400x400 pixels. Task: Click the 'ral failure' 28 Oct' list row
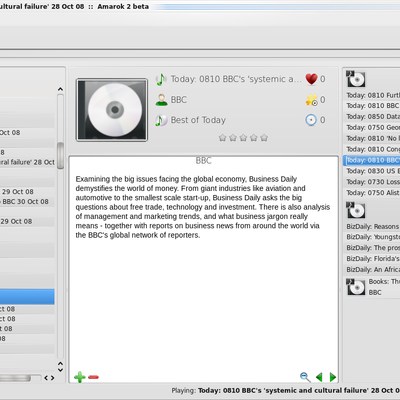pos(27,162)
